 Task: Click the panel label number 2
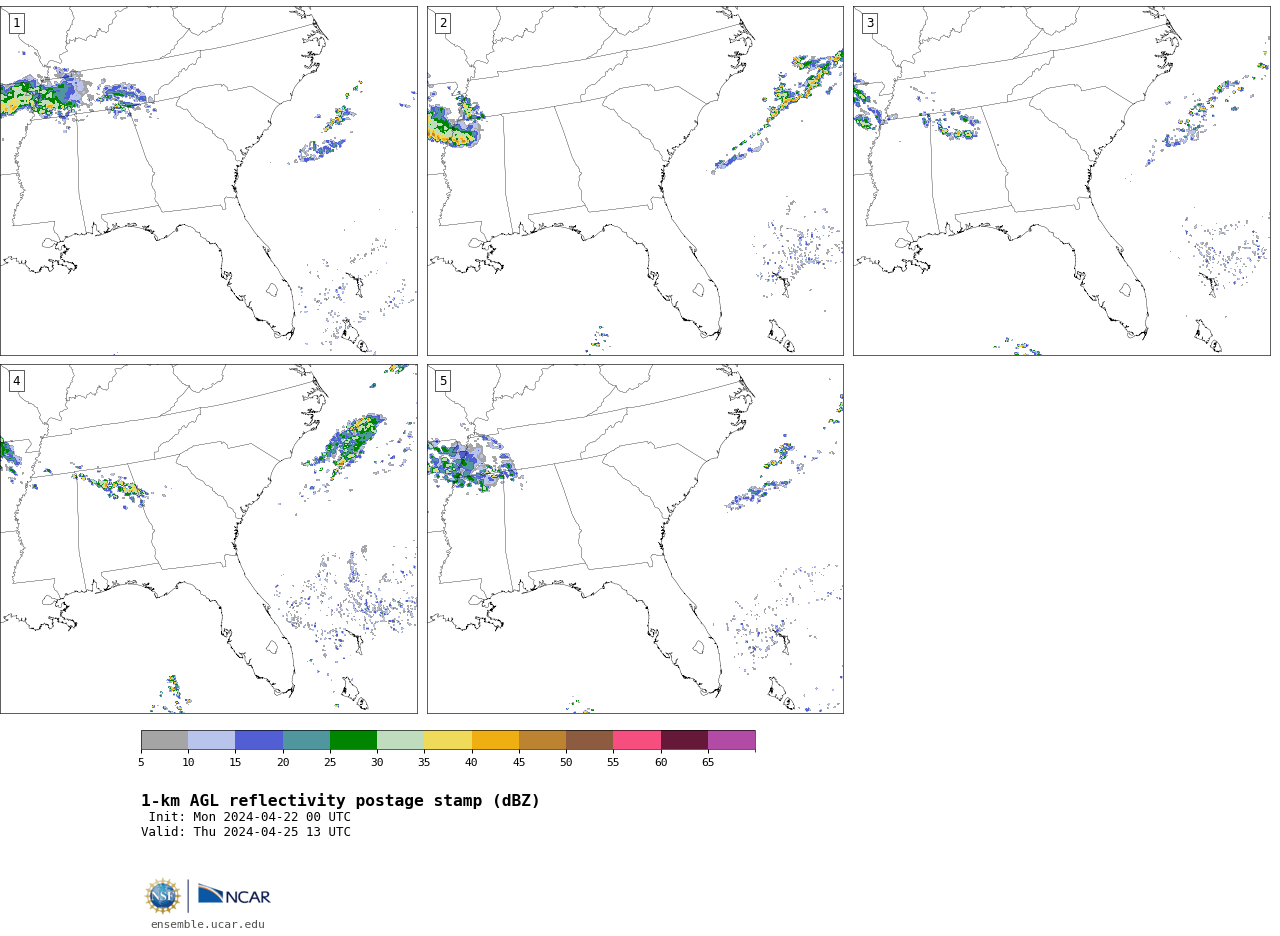443,23
